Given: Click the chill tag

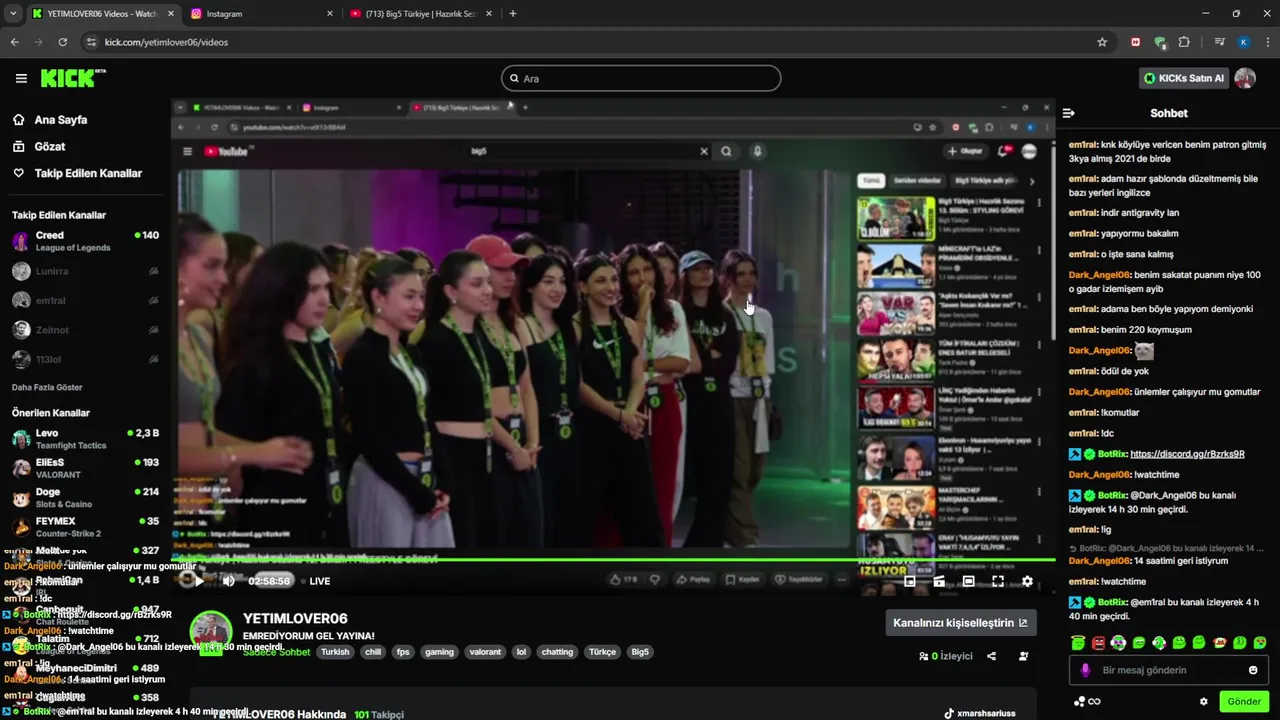Looking at the screenshot, I should point(373,652).
